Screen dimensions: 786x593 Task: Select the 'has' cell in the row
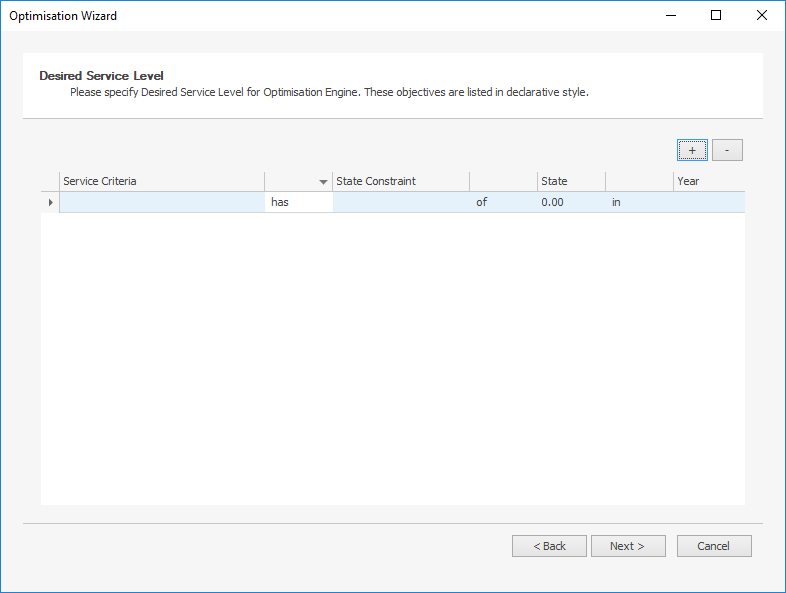299,203
